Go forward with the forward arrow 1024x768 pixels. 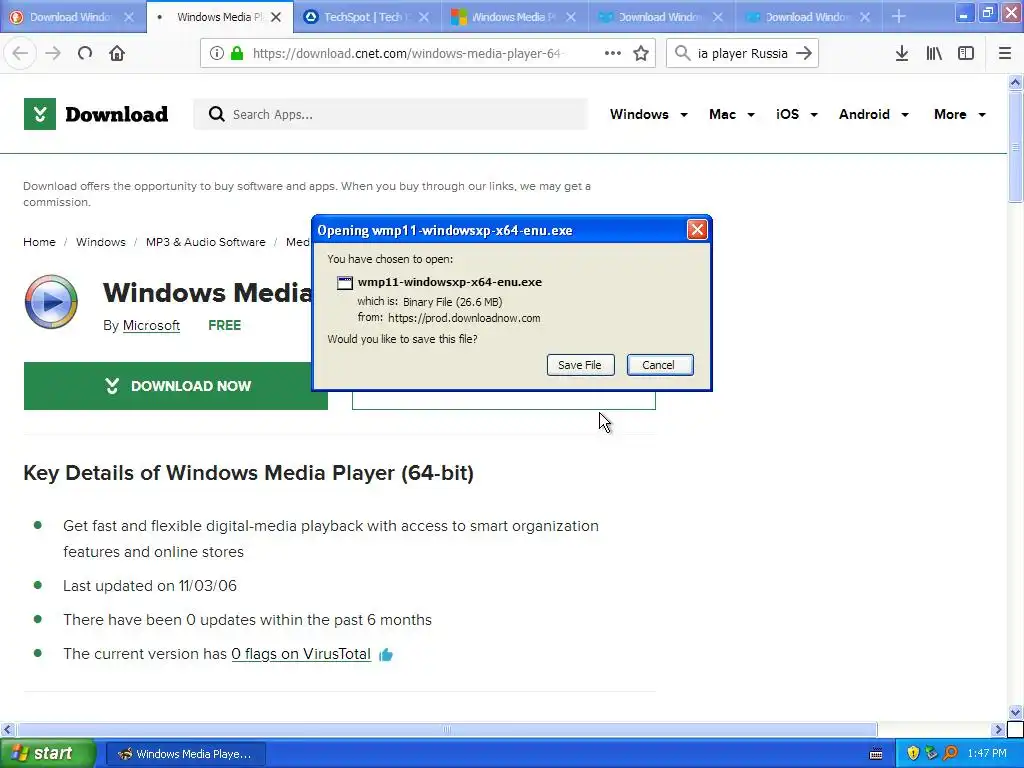[x=53, y=54]
